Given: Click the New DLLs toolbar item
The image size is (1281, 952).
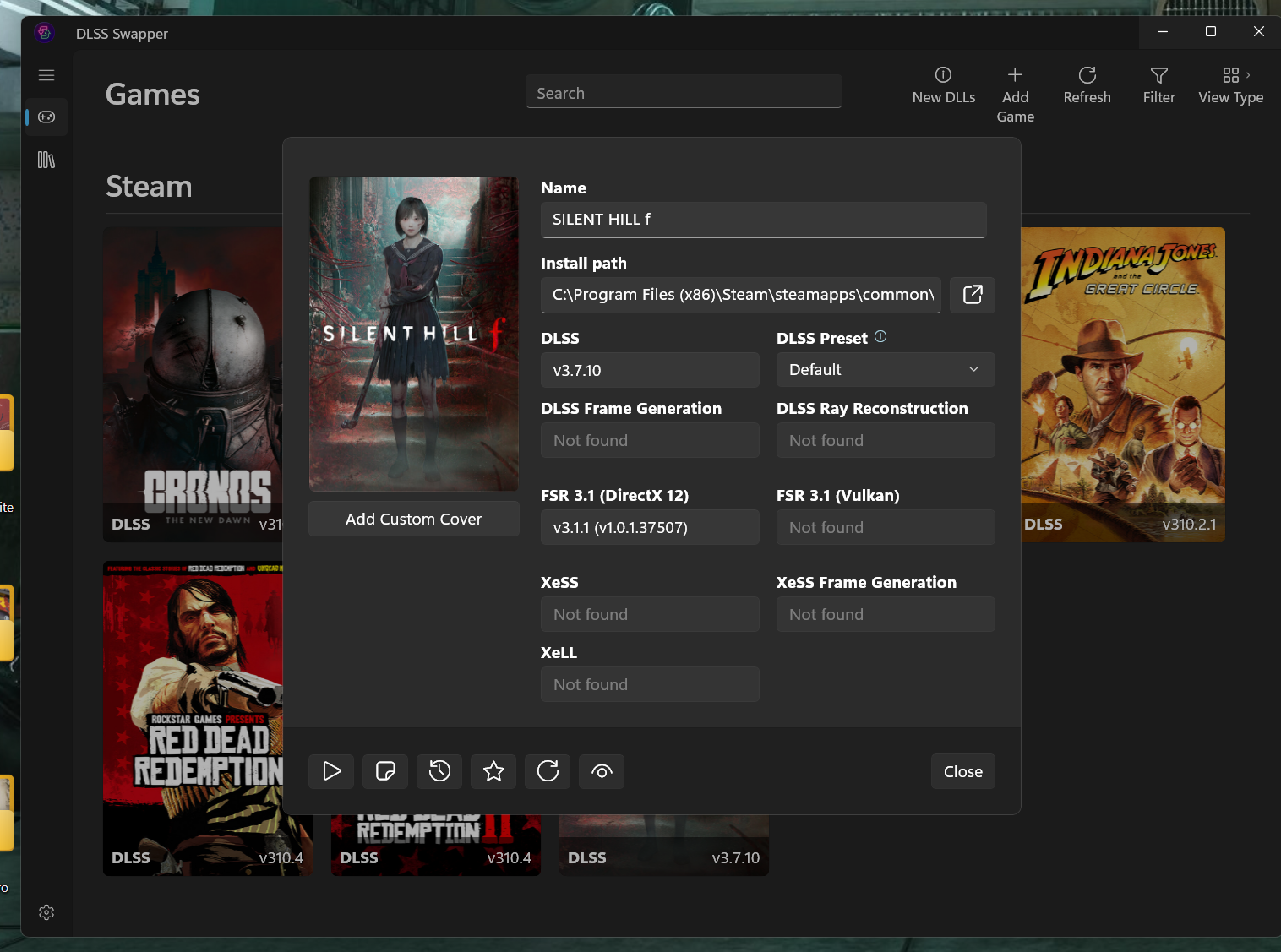Looking at the screenshot, I should pos(943,85).
